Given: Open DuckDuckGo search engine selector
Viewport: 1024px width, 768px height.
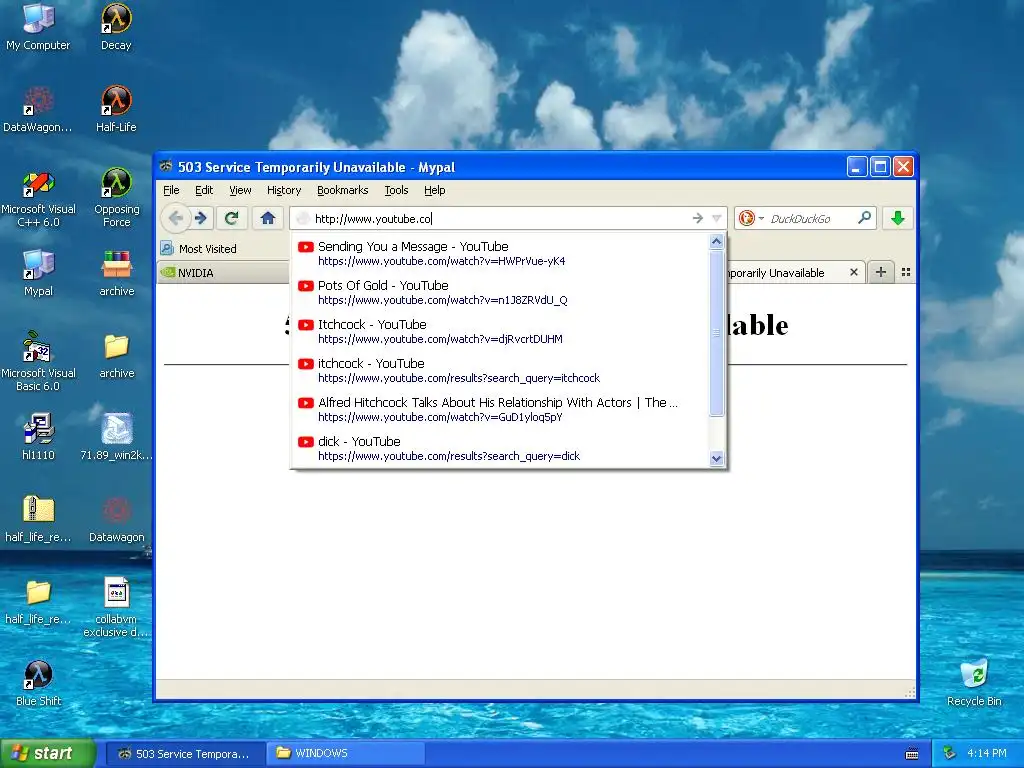Looking at the screenshot, I should coord(751,218).
